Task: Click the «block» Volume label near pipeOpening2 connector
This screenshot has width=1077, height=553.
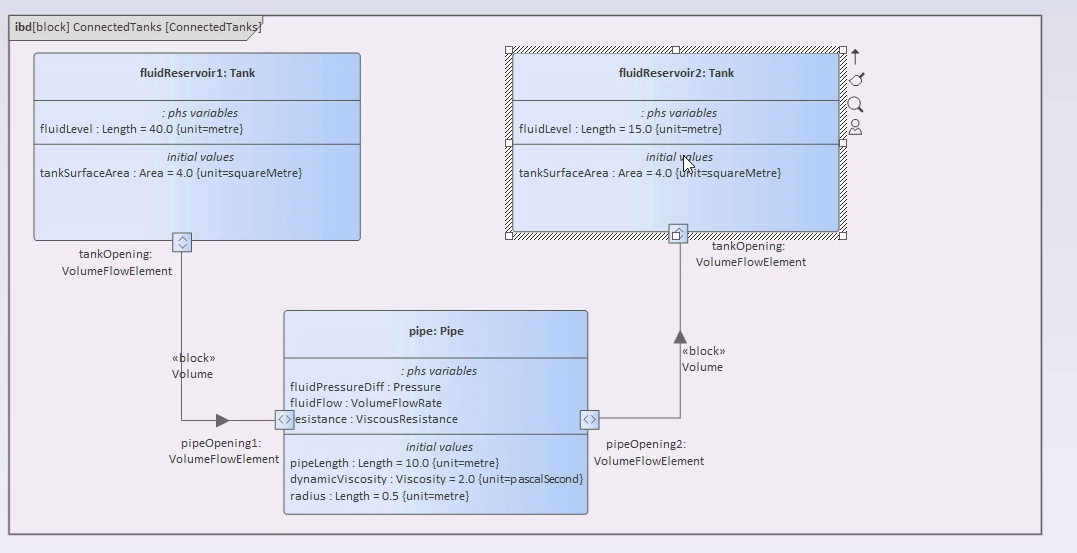Action: coord(703,359)
